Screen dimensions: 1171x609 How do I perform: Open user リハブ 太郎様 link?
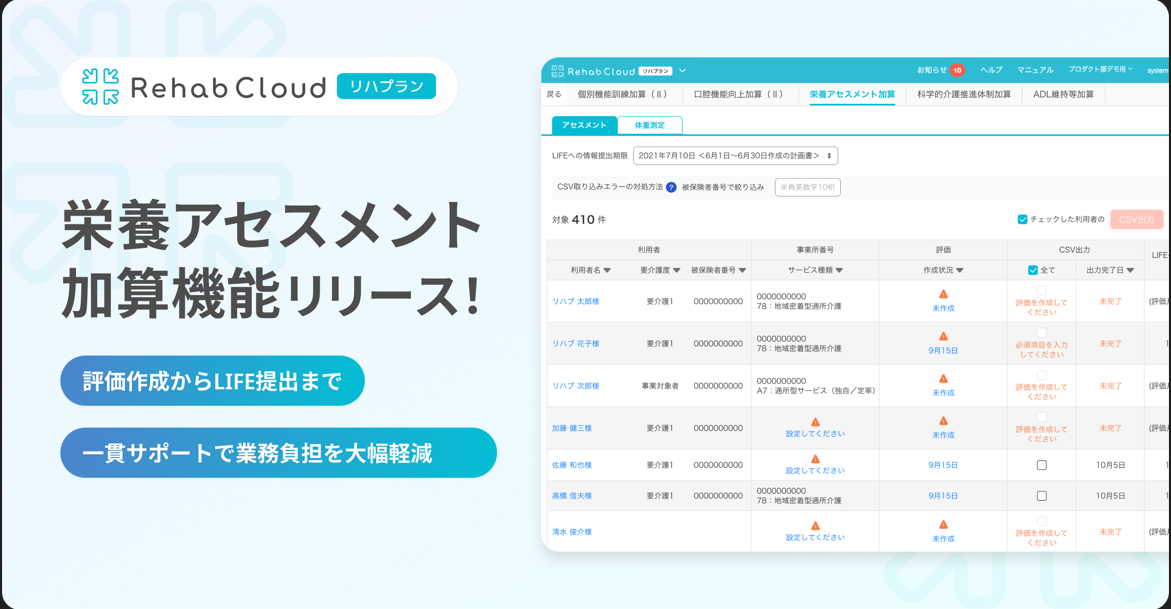pos(576,302)
